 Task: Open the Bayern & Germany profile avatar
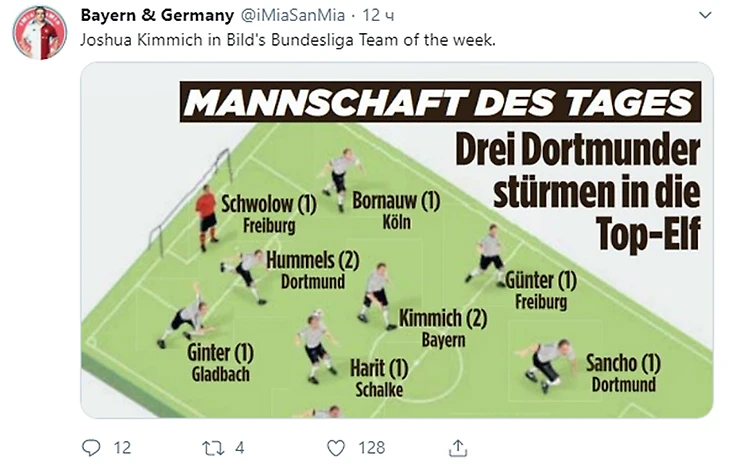[39, 33]
